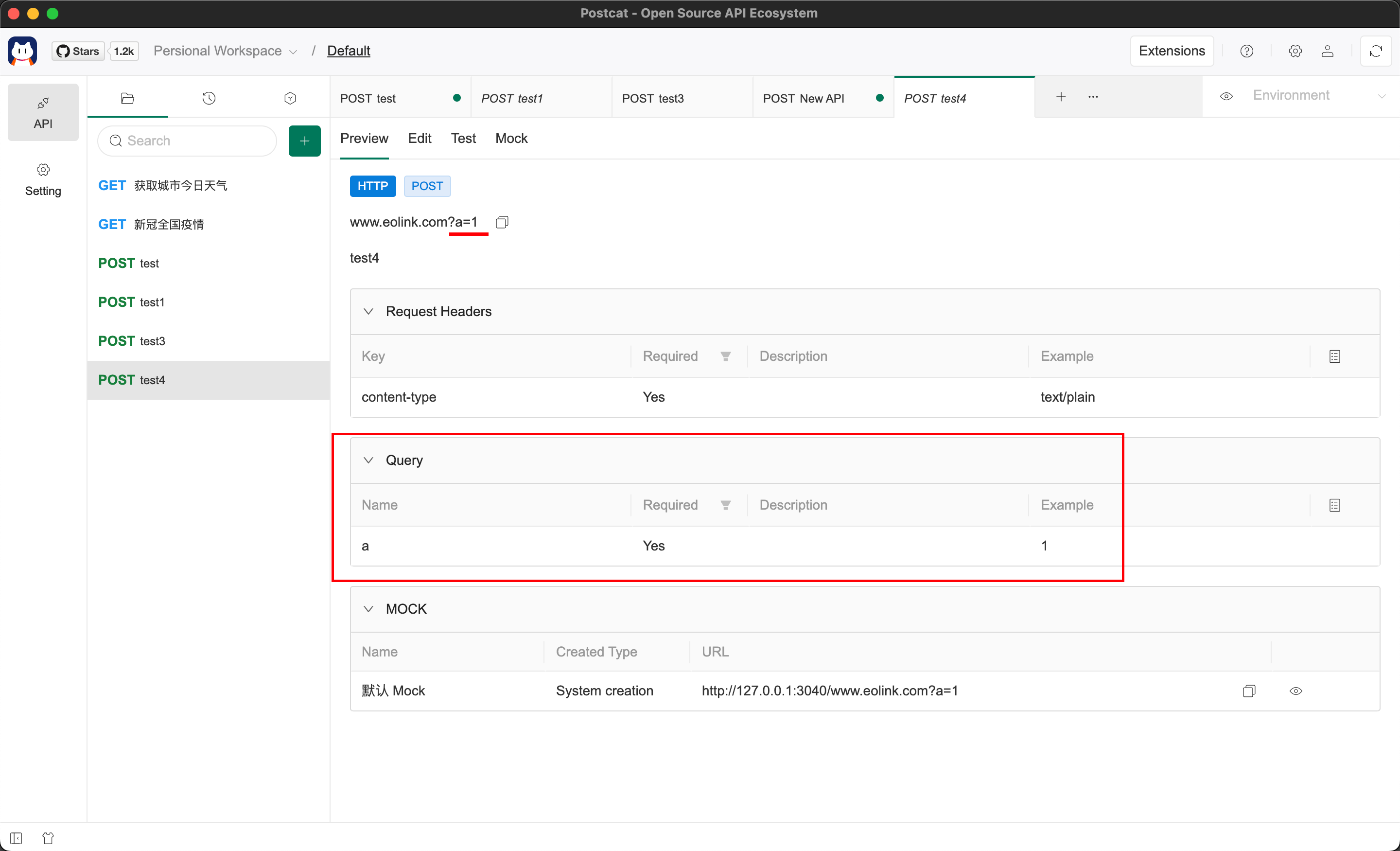
Task: Collapse the Request Headers section
Action: (368, 312)
